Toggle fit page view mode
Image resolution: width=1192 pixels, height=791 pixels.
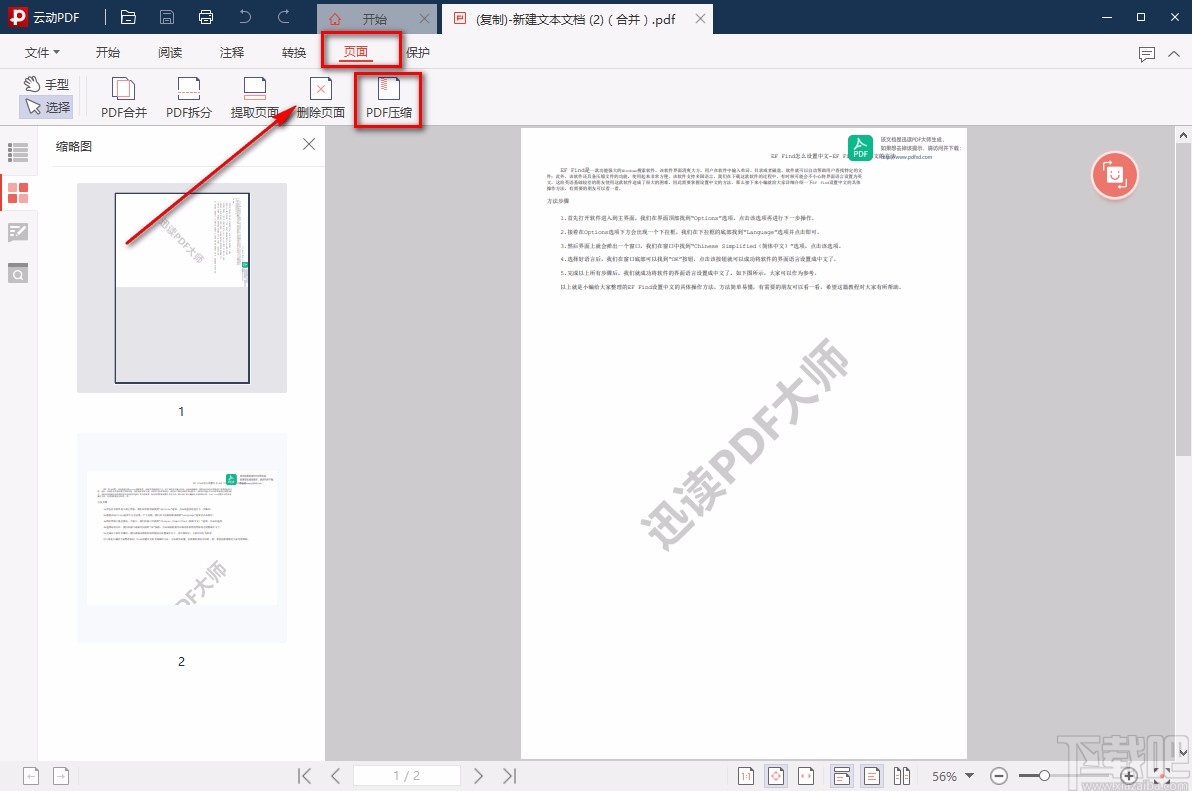[776, 776]
